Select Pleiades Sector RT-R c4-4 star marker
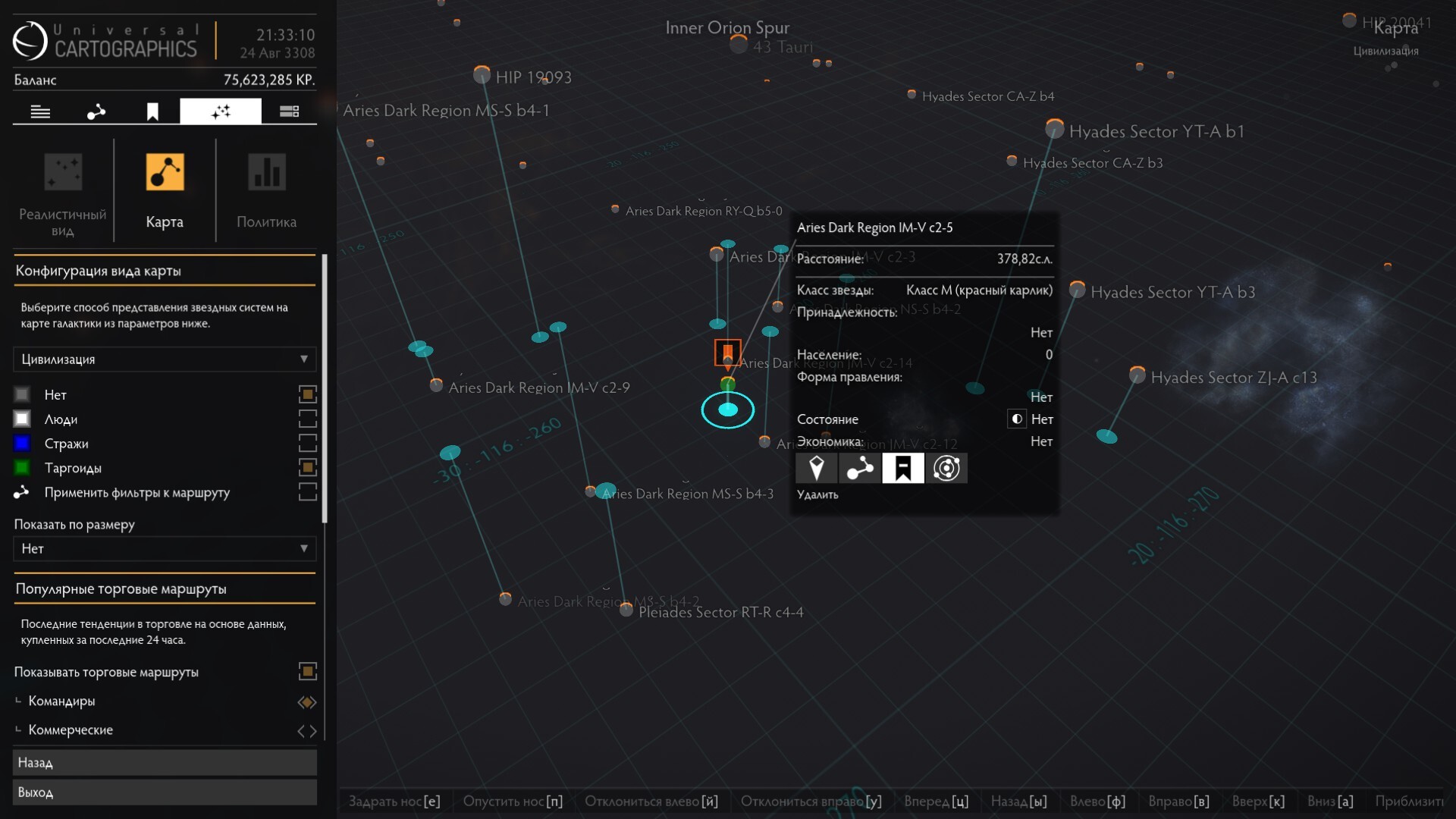The width and height of the screenshot is (1456, 819). tap(626, 610)
